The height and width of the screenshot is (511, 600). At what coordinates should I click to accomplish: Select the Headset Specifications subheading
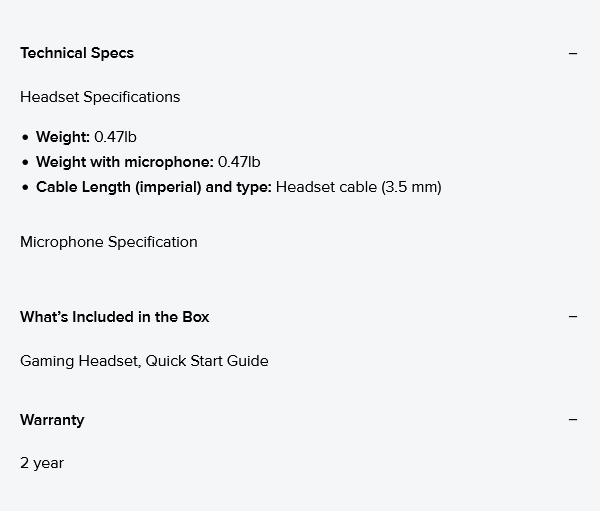point(100,97)
